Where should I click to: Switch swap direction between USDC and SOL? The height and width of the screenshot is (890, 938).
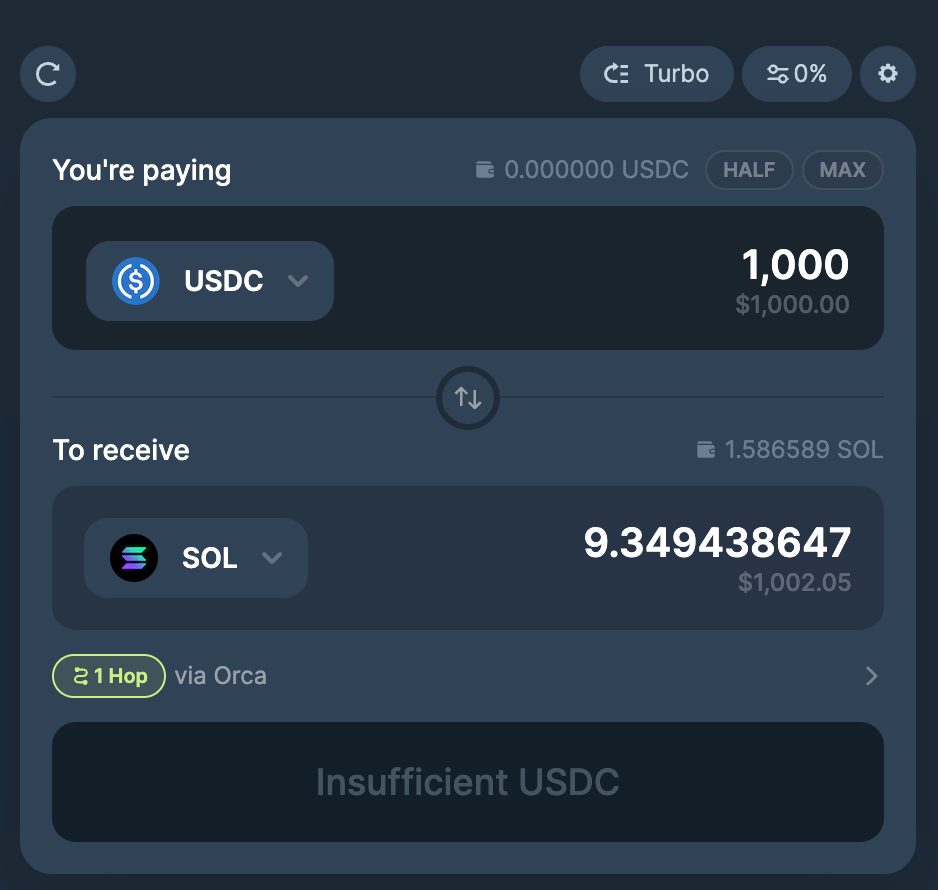[467, 397]
